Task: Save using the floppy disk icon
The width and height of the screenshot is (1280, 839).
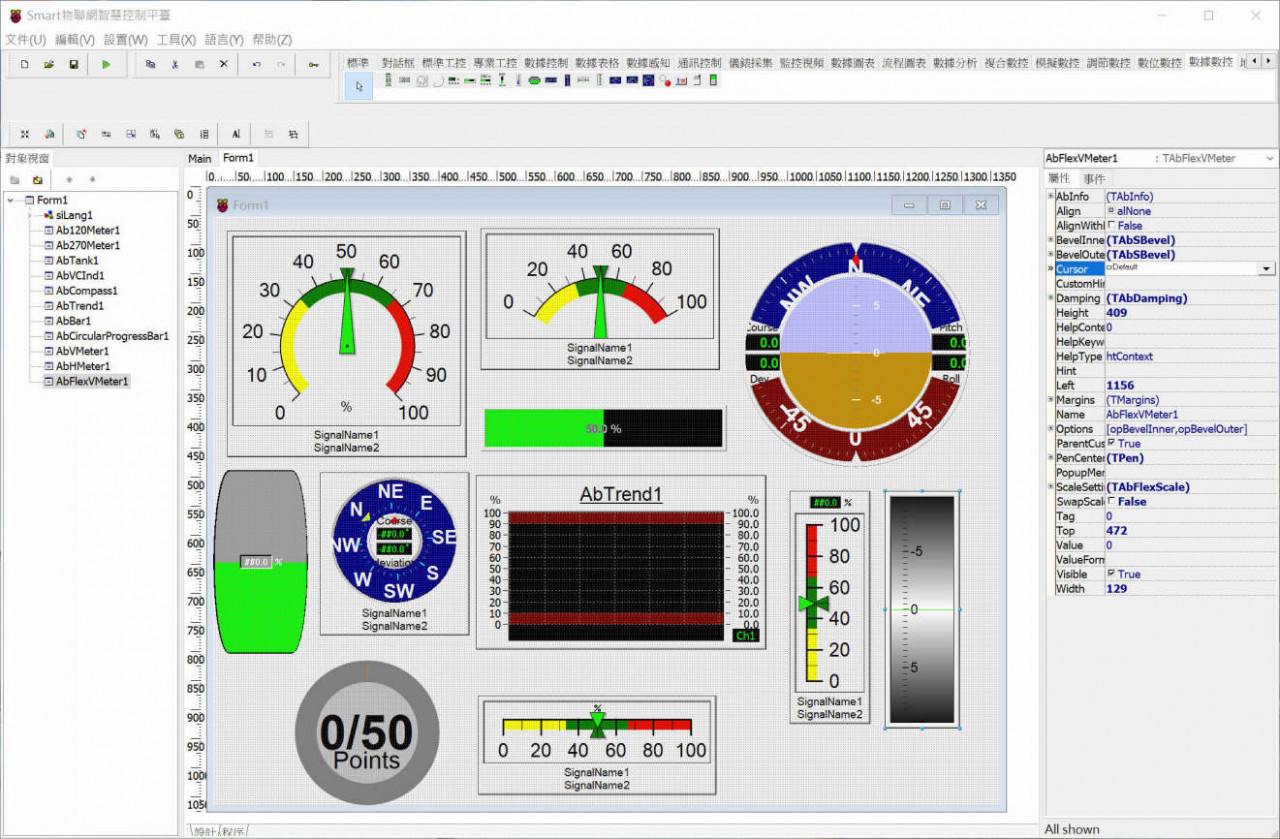Action: [73, 64]
